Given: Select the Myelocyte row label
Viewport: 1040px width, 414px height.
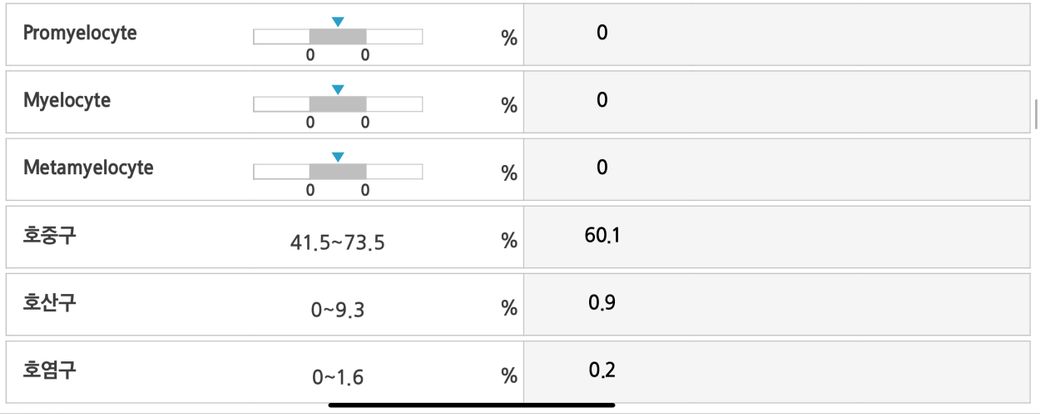Looking at the screenshot, I should tap(67, 101).
